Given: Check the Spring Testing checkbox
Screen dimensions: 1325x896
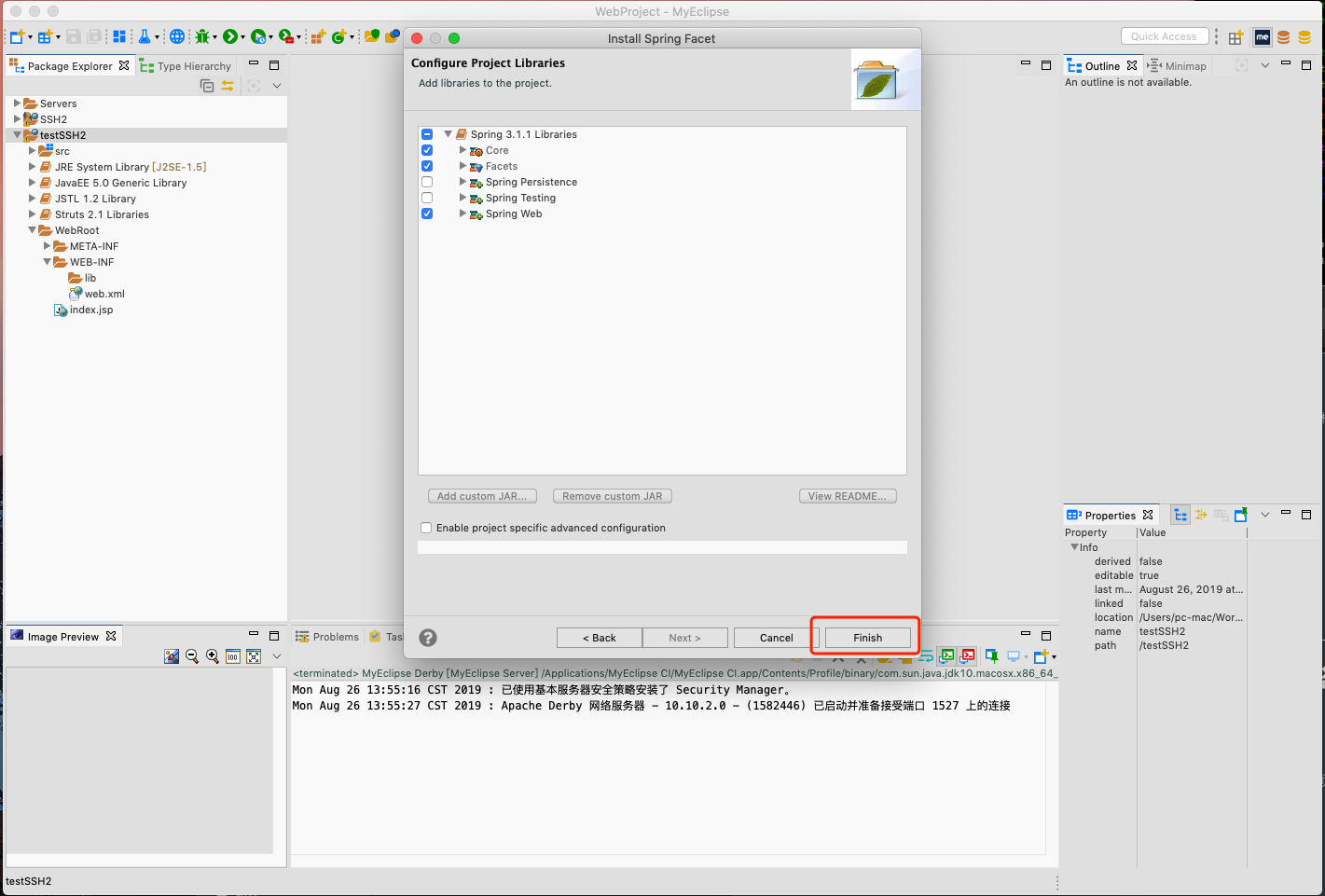Looking at the screenshot, I should point(427,198).
